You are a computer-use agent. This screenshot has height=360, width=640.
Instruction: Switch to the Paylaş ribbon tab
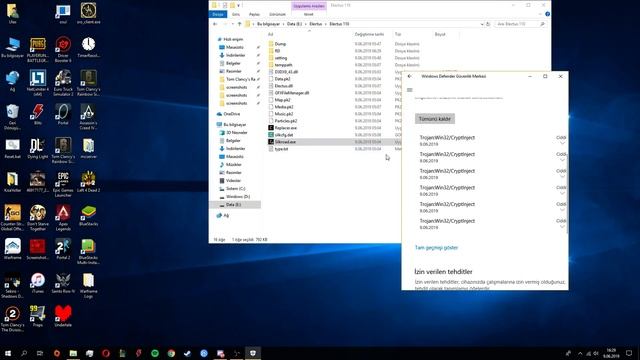pyautogui.click(x=254, y=14)
